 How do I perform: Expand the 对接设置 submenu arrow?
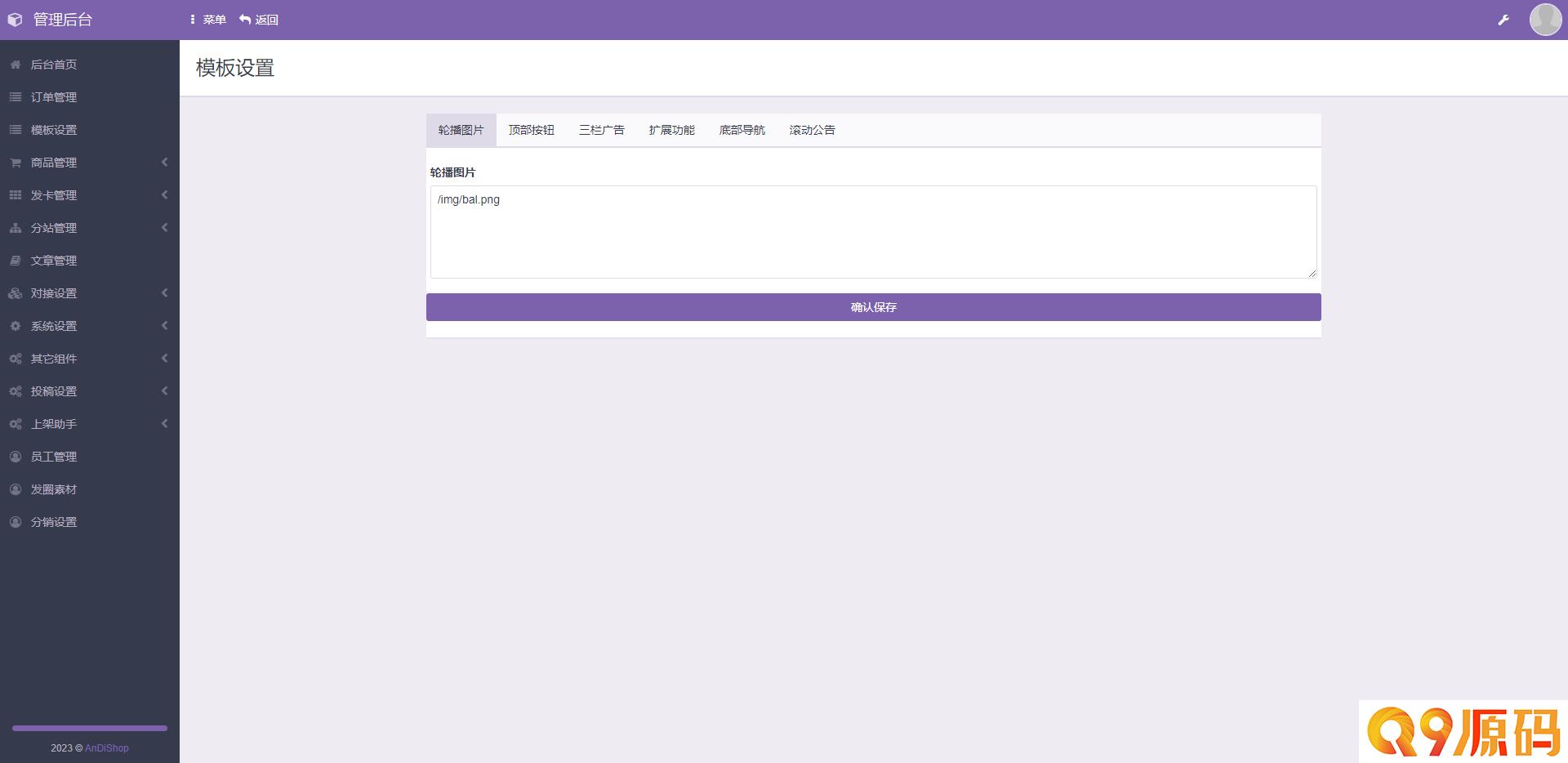tap(164, 293)
